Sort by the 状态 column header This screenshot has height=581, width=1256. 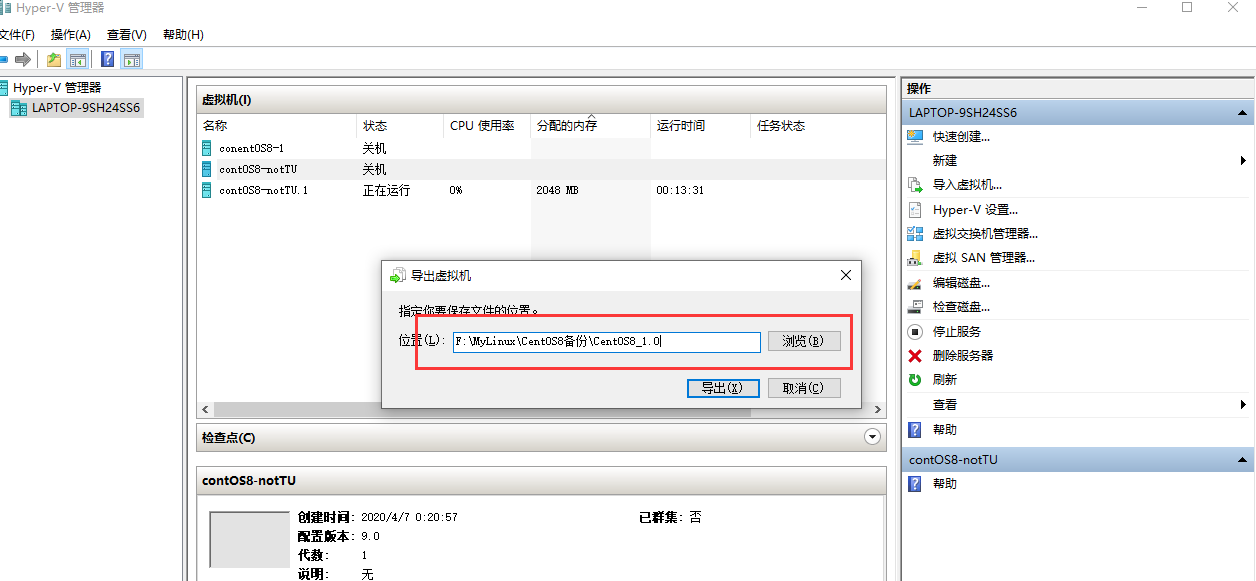click(401, 126)
